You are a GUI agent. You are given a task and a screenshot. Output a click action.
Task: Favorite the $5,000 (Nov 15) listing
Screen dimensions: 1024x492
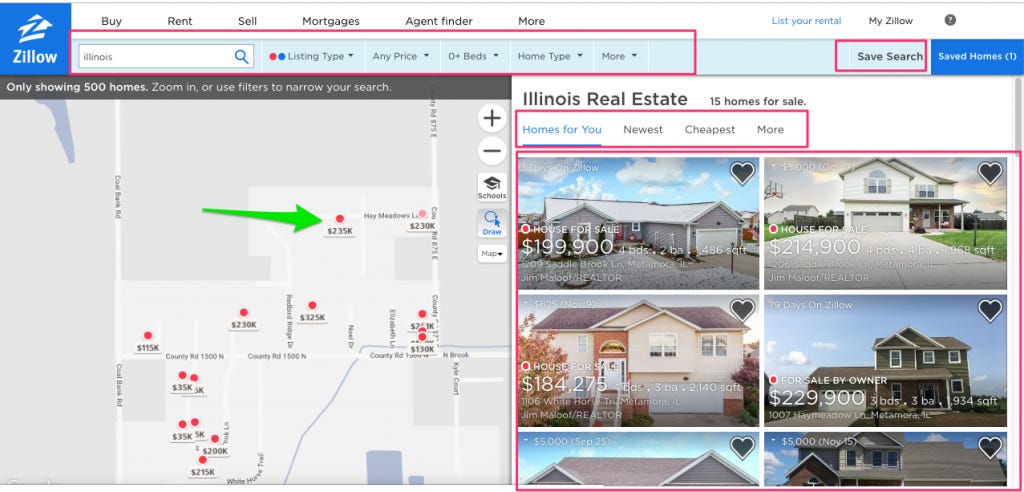(989, 448)
